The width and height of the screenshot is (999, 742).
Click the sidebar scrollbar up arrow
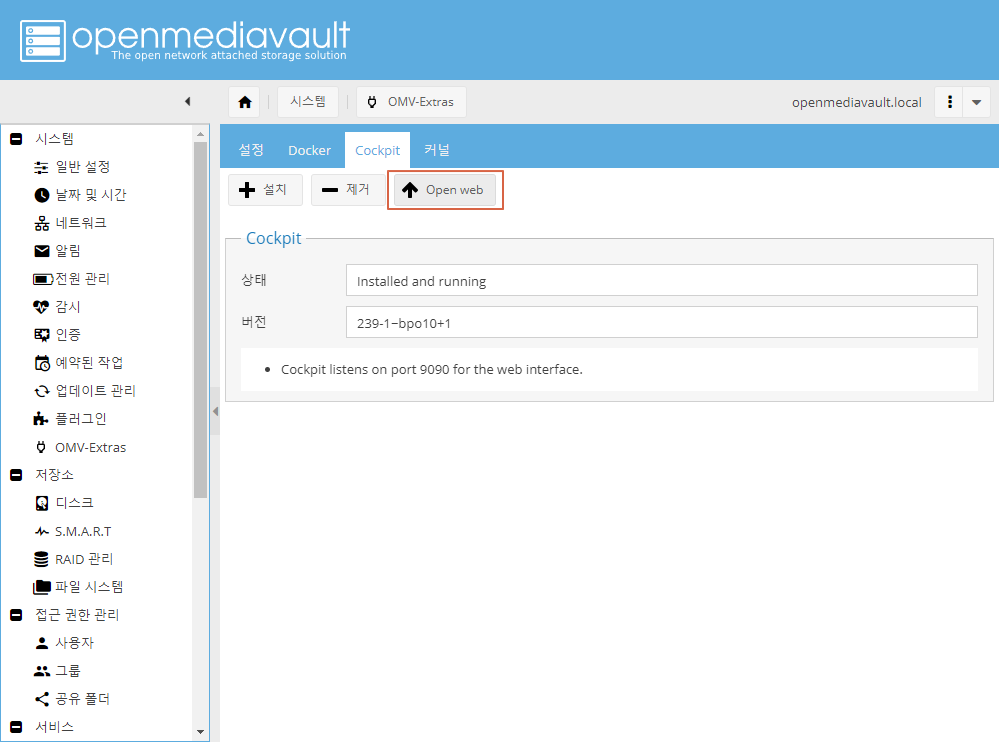(x=200, y=134)
